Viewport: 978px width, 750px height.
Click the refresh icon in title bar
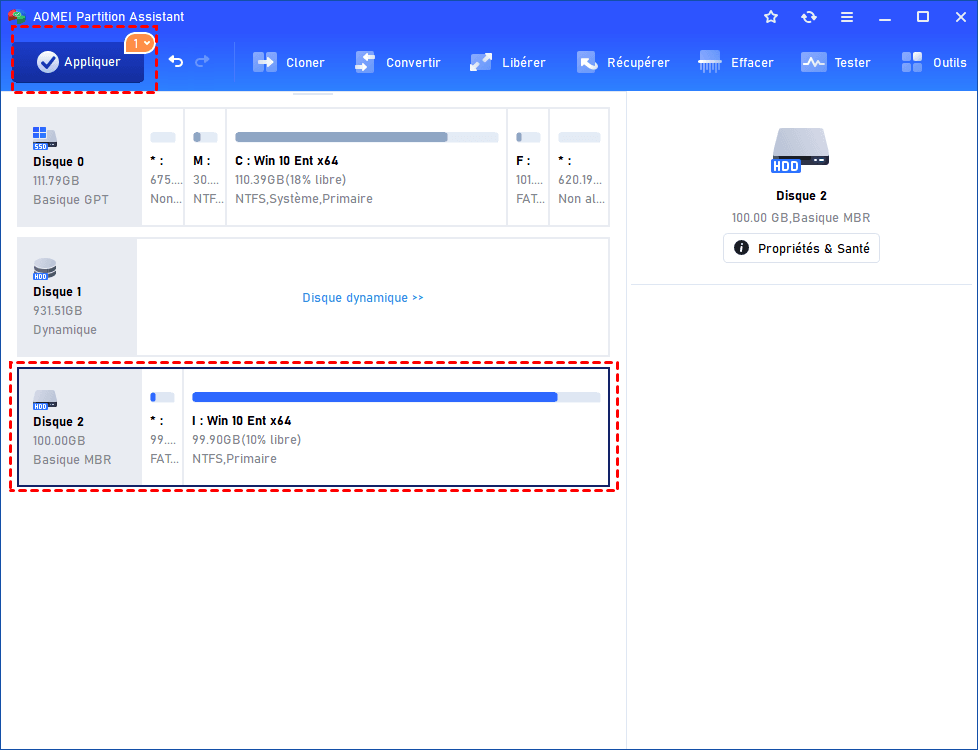tap(809, 17)
